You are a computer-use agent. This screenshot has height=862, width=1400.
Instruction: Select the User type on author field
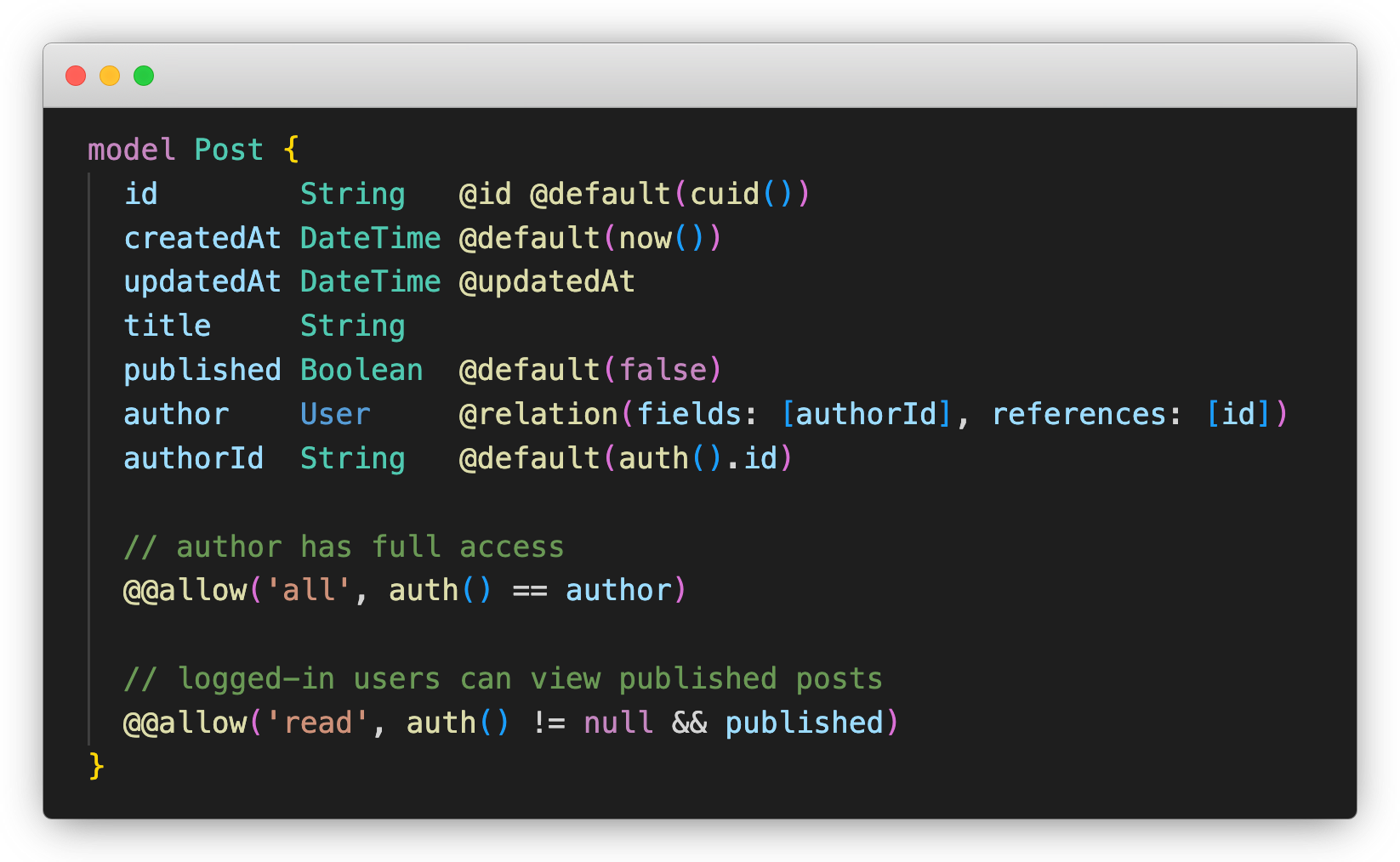pyautogui.click(x=334, y=414)
